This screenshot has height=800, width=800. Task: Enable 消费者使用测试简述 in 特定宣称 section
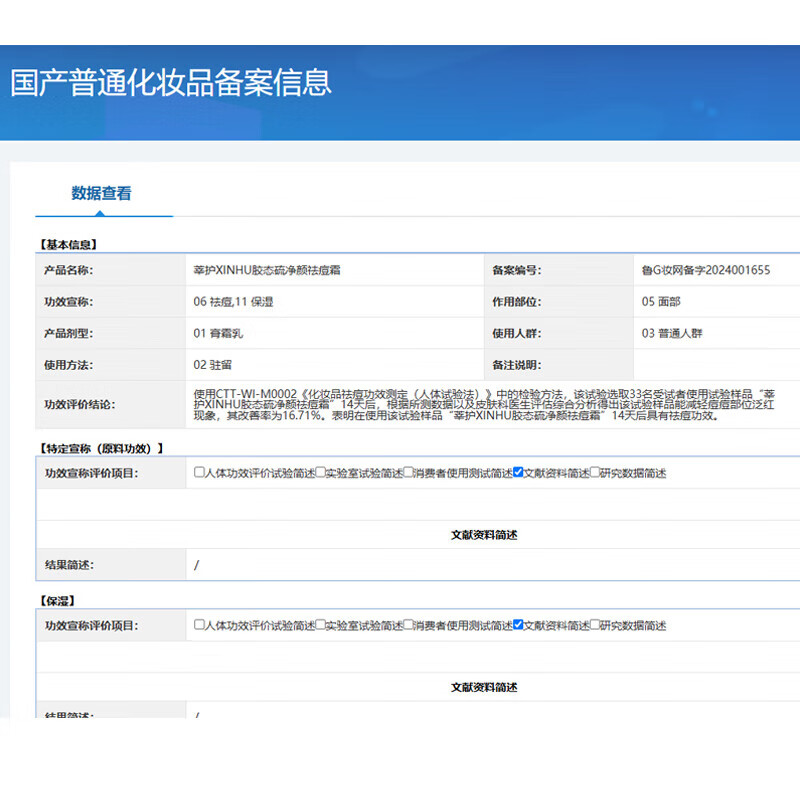[x=410, y=473]
